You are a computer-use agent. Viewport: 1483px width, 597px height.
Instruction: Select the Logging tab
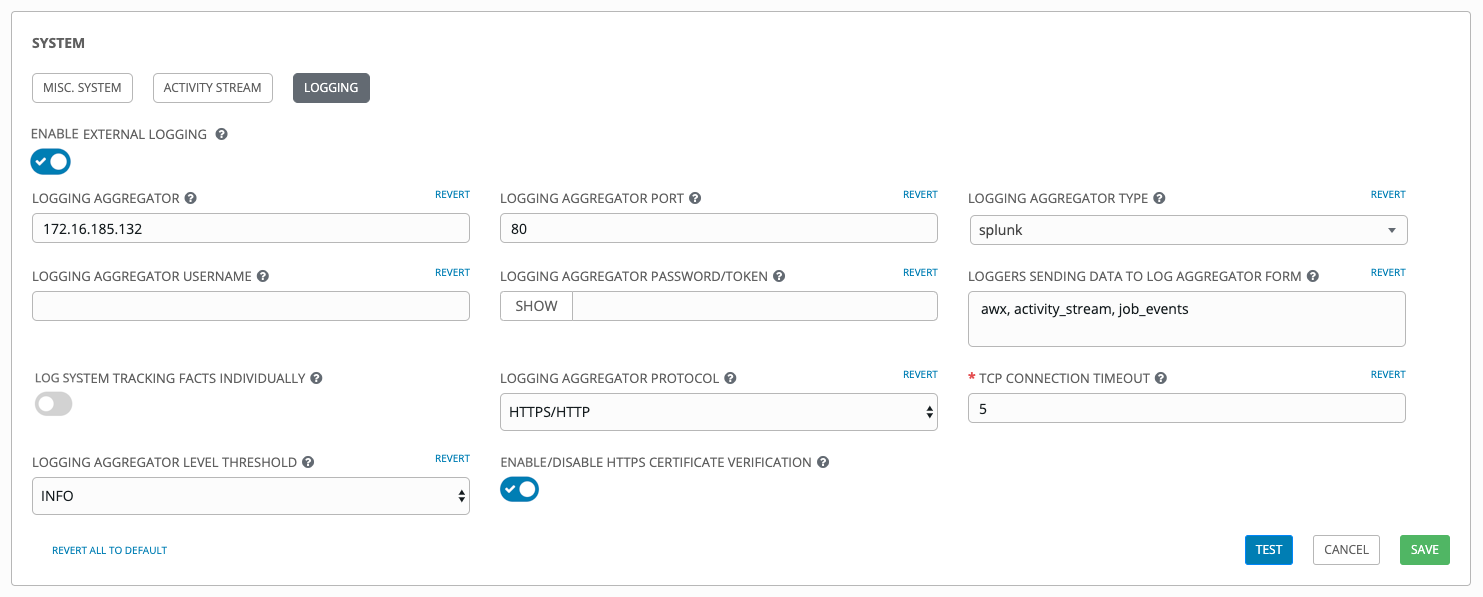331,88
